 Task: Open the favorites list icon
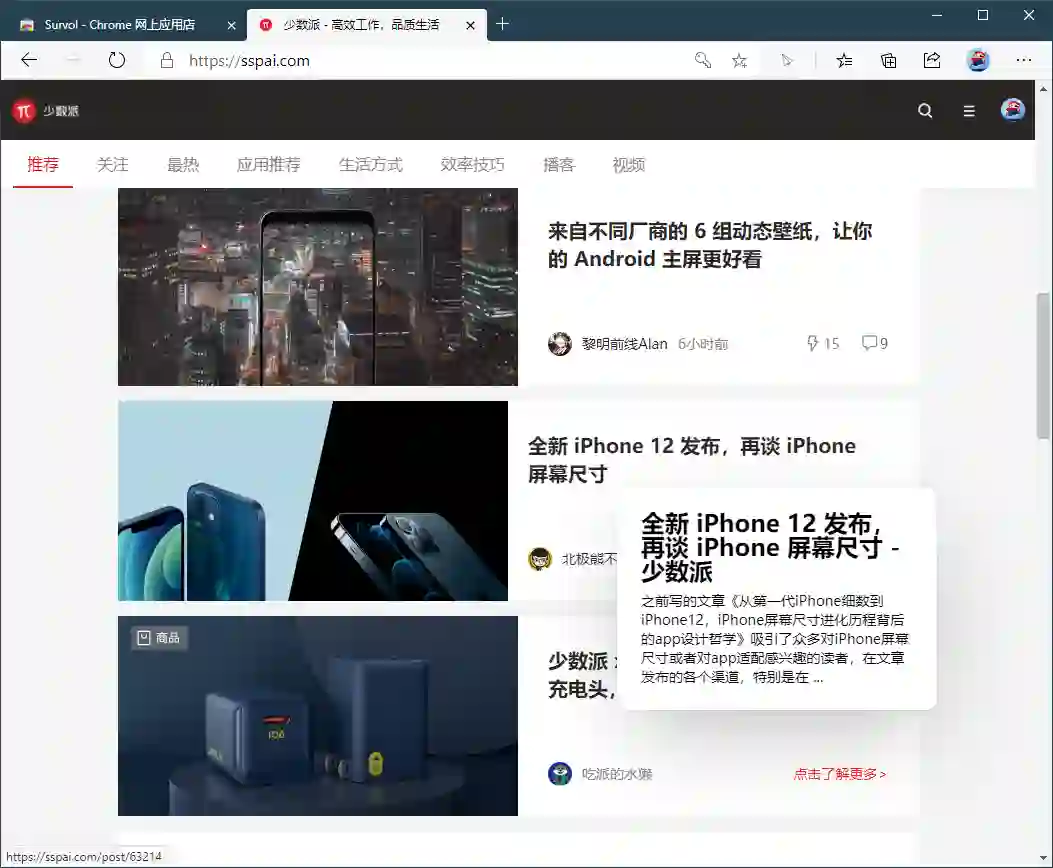click(x=844, y=61)
